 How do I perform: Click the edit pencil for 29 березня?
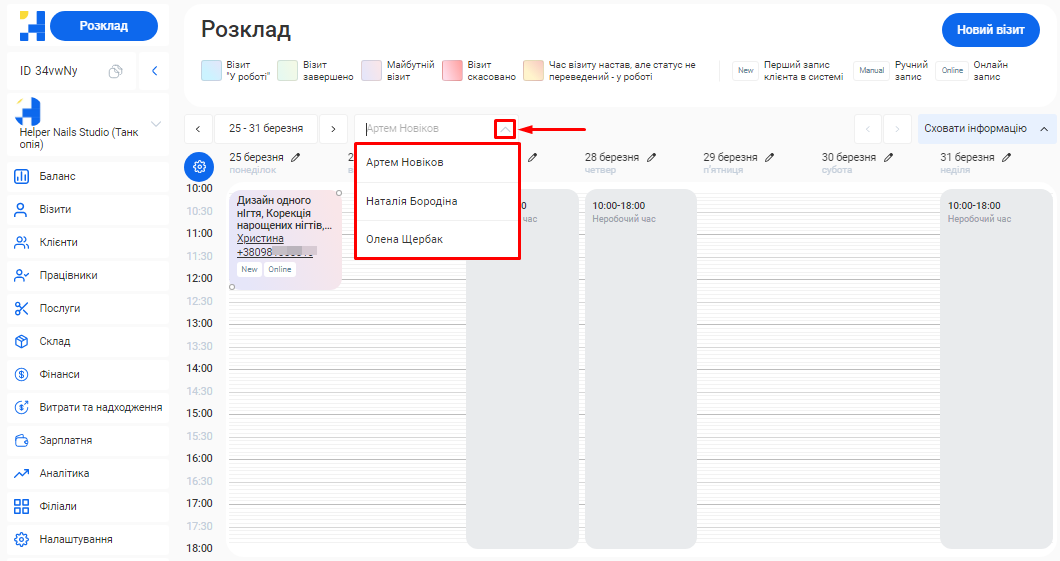point(769,157)
